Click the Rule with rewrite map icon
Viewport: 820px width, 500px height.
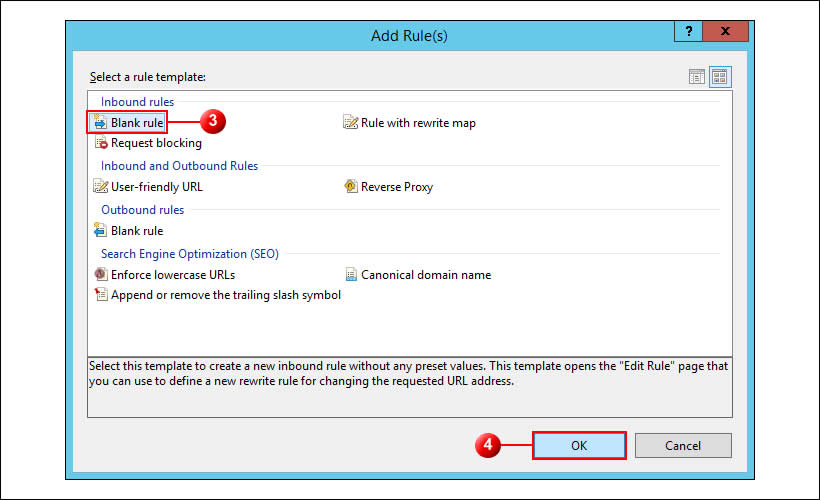point(350,122)
